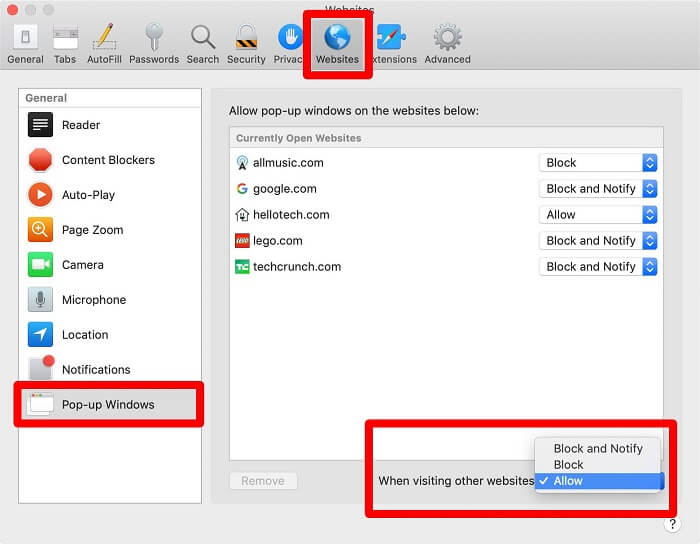Click the allmusic.com favicon
Screen dimensions: 700x544
point(242,163)
